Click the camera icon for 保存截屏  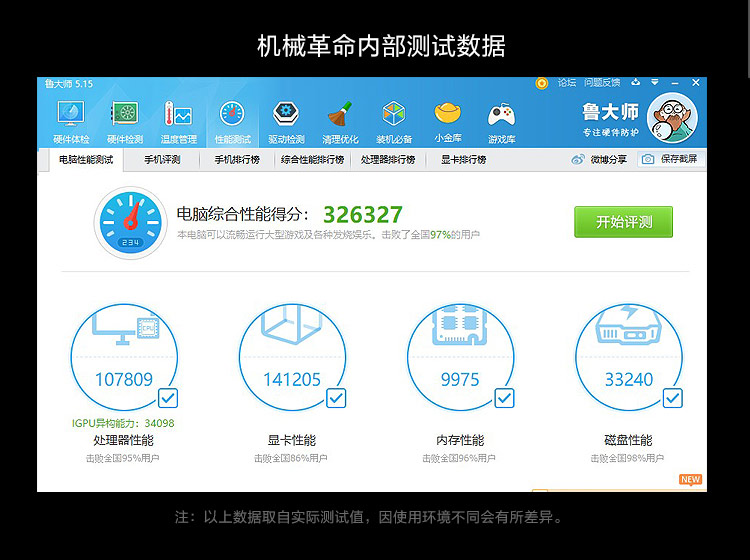click(x=648, y=159)
